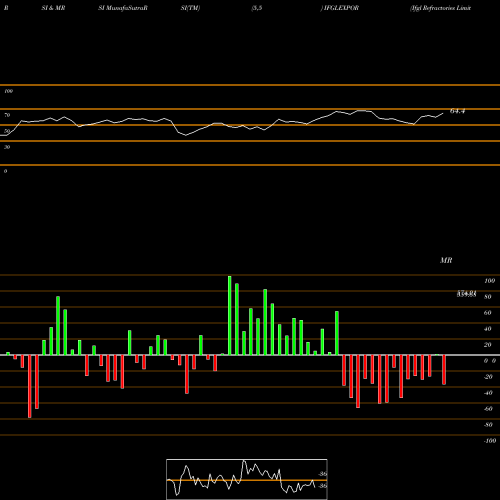The image size is (500, 500).
Task: Click the 60 label on MR axis
Action: (488, 313)
